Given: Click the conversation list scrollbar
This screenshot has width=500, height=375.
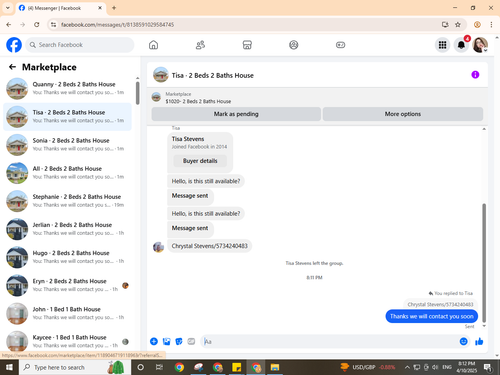Looking at the screenshot, I should [x=137, y=93].
